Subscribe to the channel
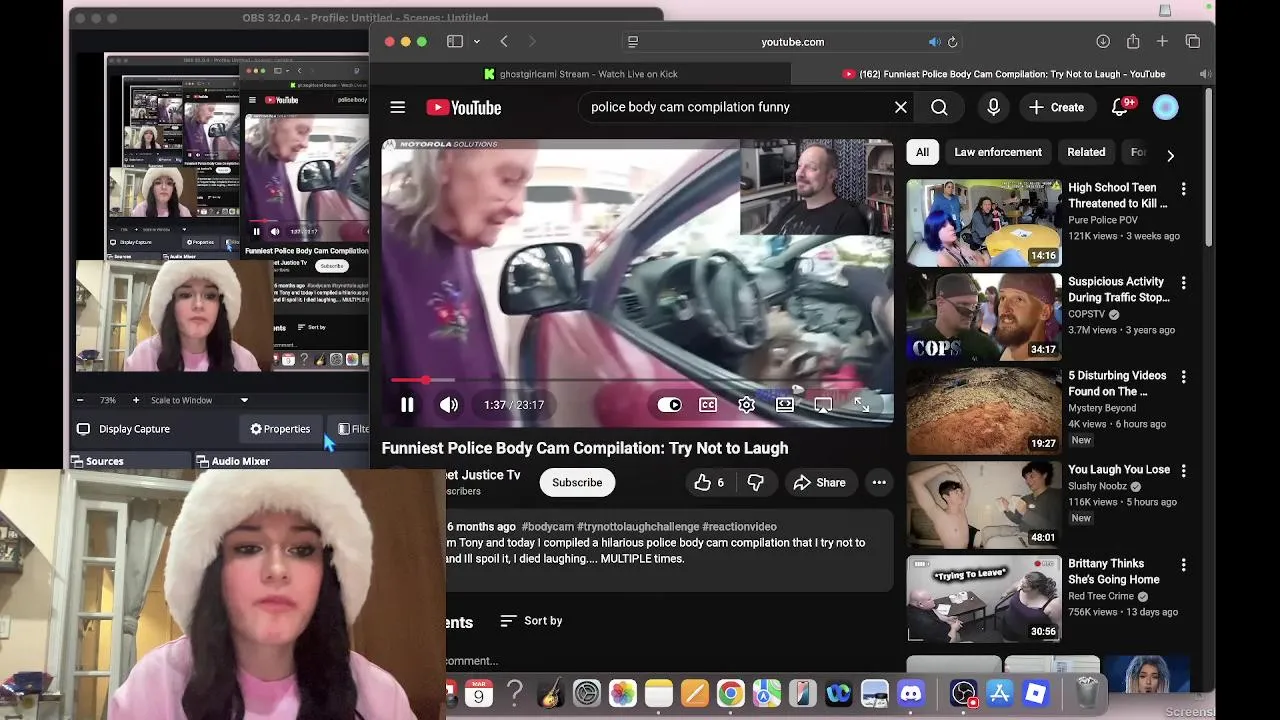This screenshot has width=1280, height=720. 577,482
